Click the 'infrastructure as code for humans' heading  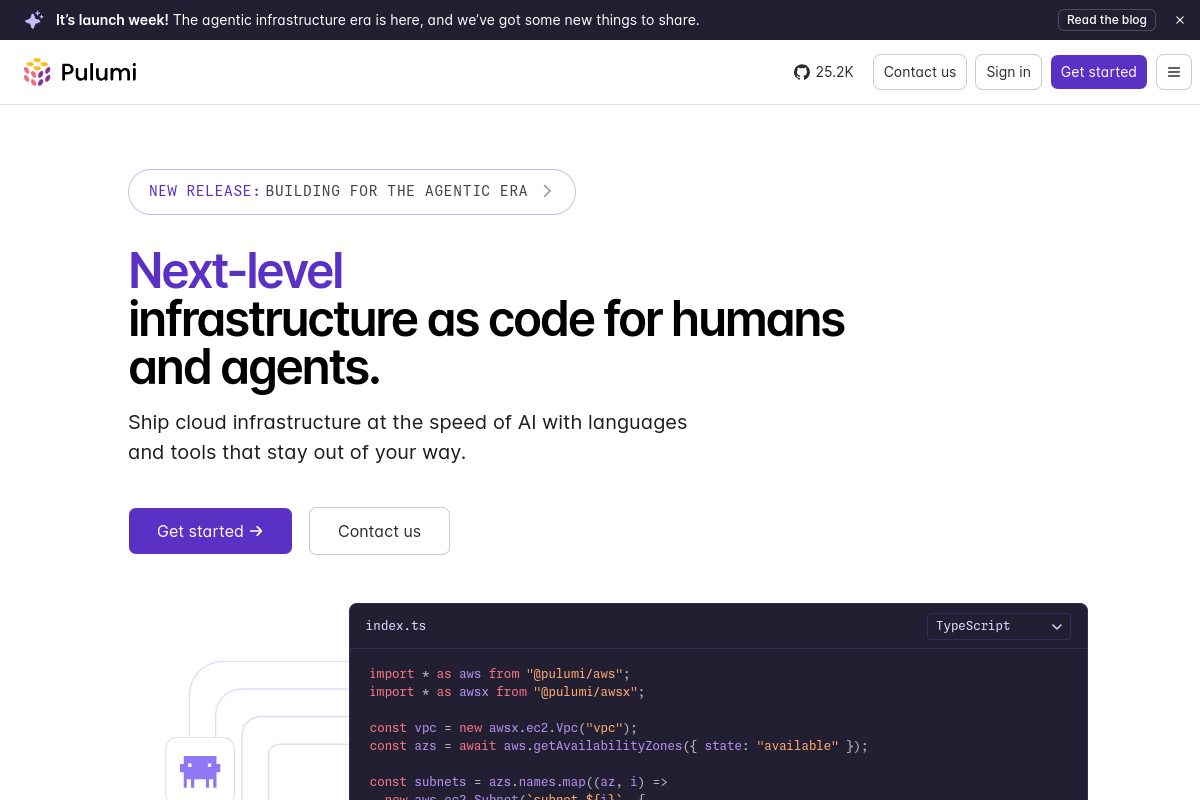[487, 319]
